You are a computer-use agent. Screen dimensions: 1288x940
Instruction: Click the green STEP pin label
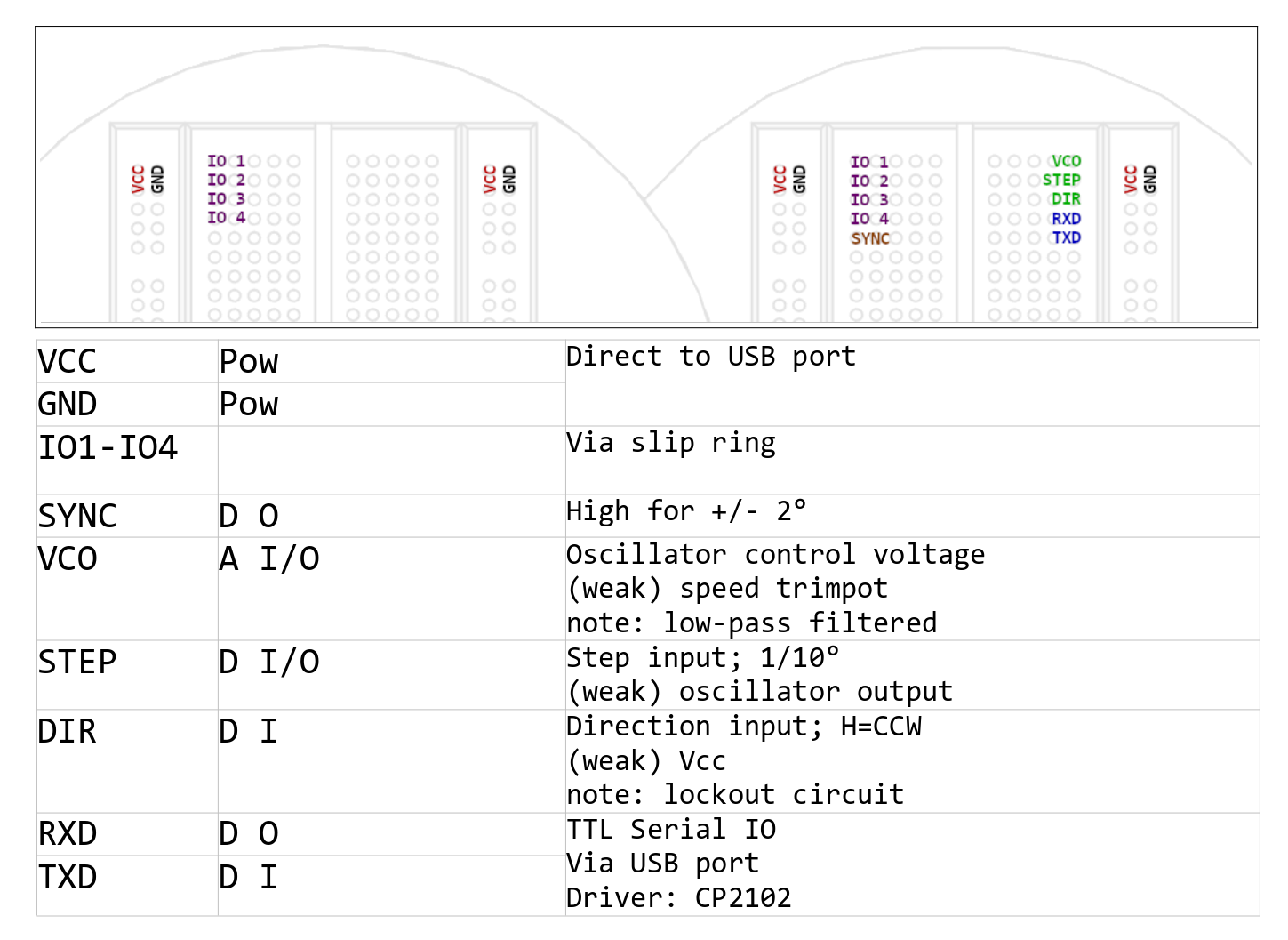[1061, 180]
